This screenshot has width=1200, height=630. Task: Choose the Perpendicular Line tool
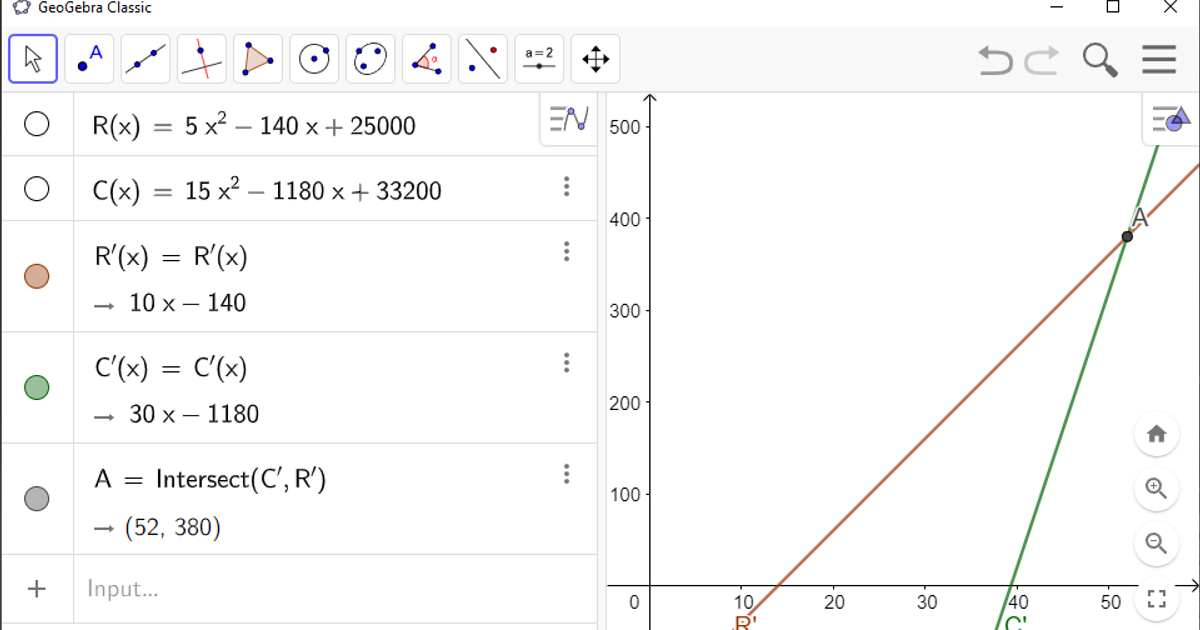coord(200,58)
